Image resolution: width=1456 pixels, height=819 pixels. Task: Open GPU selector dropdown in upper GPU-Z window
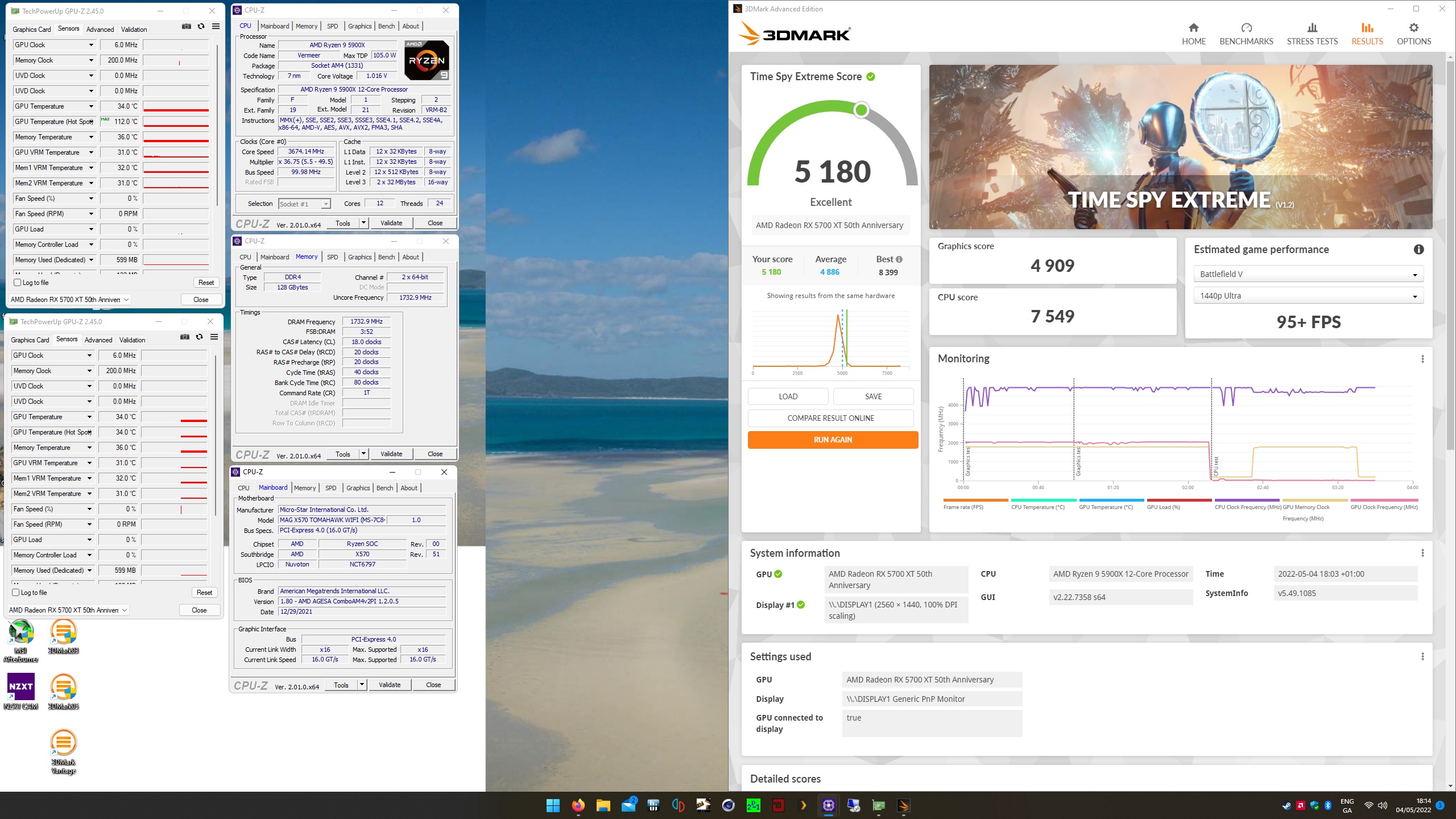click(x=70, y=300)
